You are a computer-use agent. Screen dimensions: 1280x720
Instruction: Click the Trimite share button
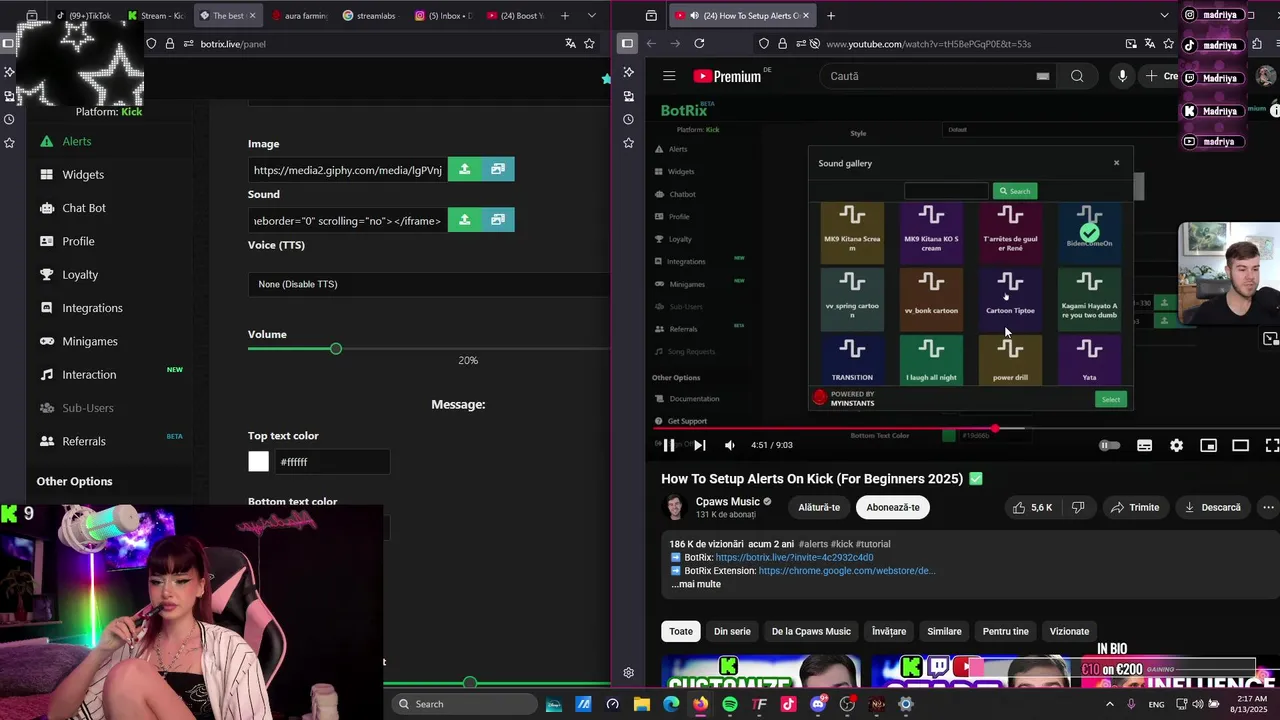point(1133,507)
